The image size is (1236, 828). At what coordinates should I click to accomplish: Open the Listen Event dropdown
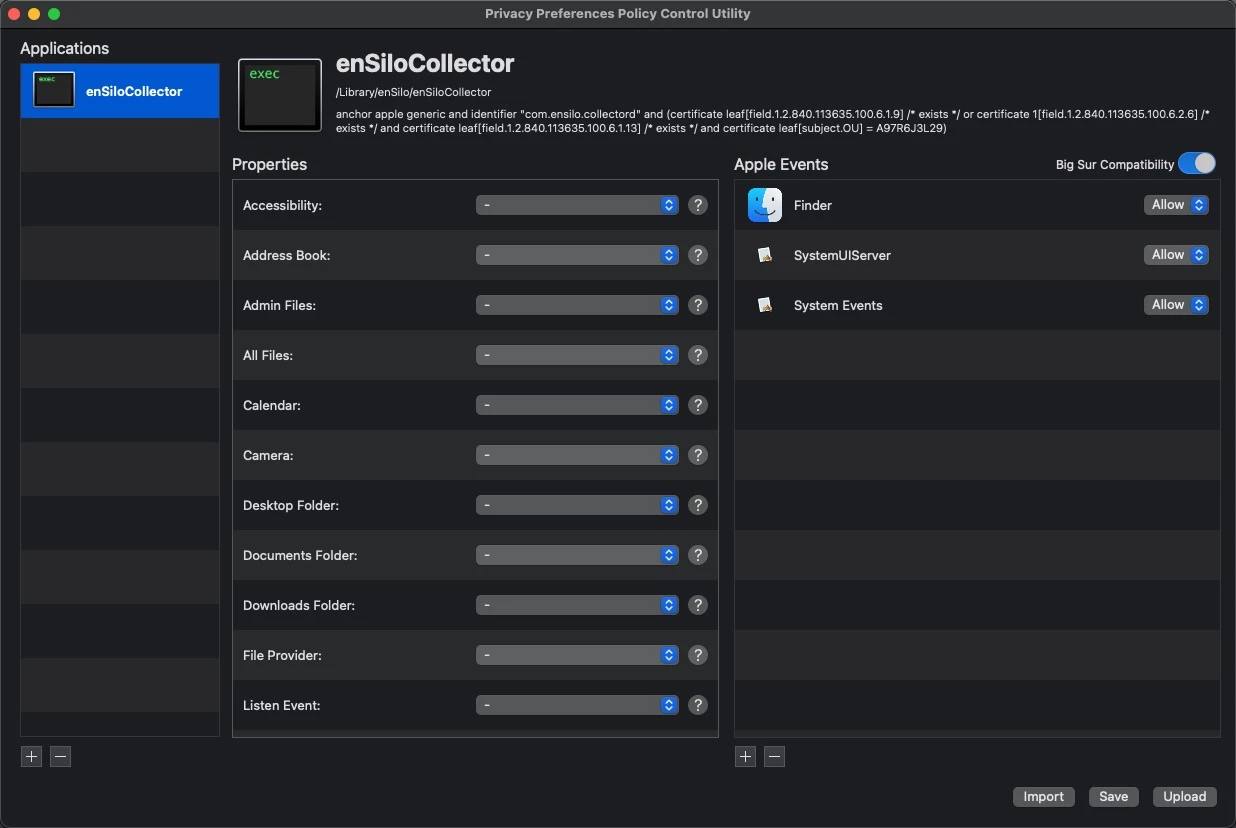(x=578, y=705)
